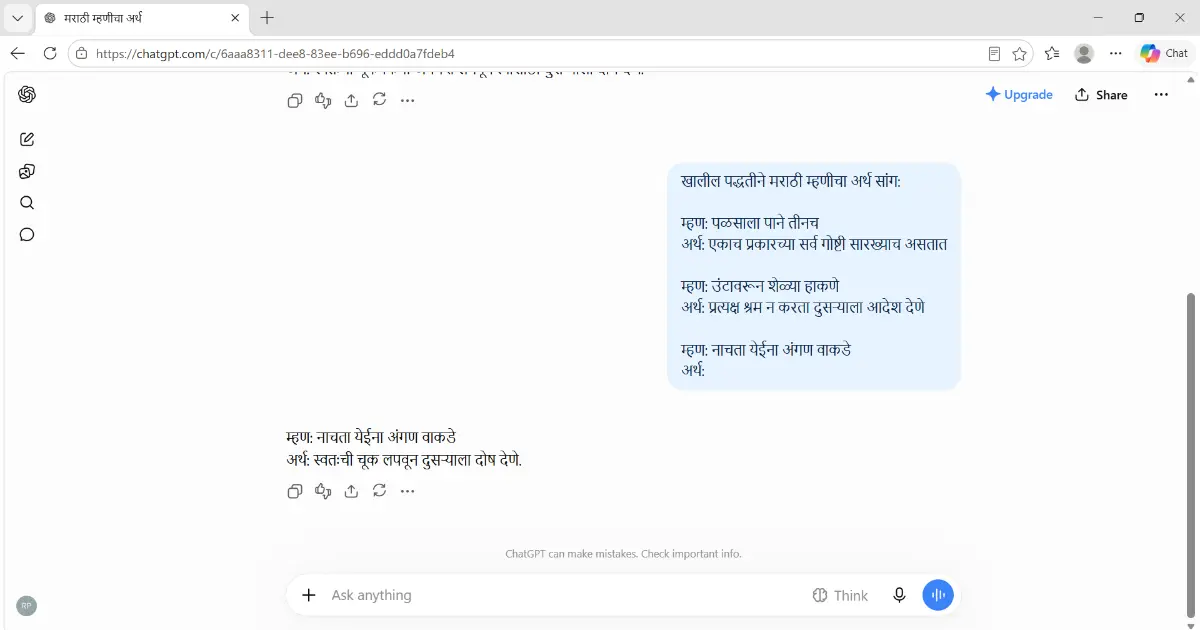Attach a file with the plus icon
The image size is (1200, 630).
pyautogui.click(x=310, y=595)
